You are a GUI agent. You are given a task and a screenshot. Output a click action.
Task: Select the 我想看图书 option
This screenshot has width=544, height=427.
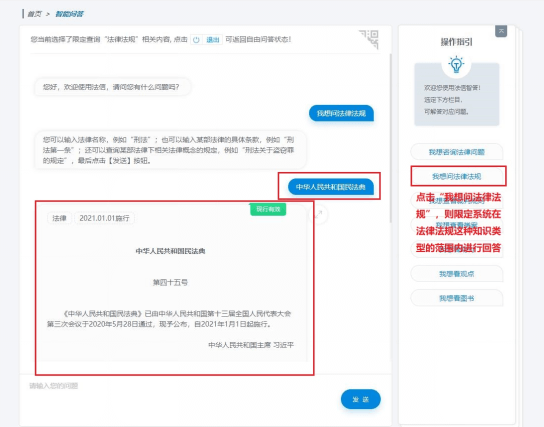tap(457, 298)
